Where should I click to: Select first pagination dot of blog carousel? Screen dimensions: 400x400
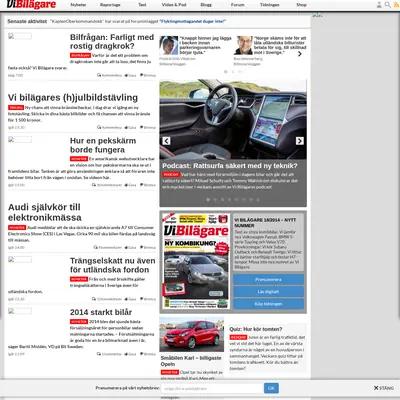(226, 72)
